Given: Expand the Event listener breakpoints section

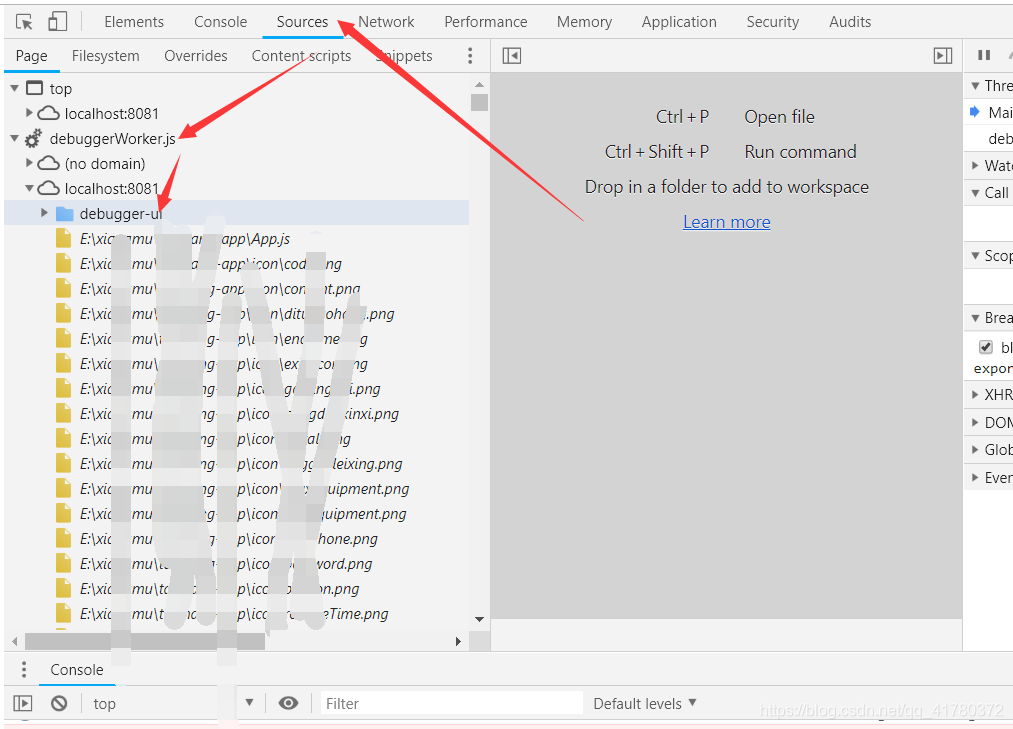Looking at the screenshot, I should [976, 478].
